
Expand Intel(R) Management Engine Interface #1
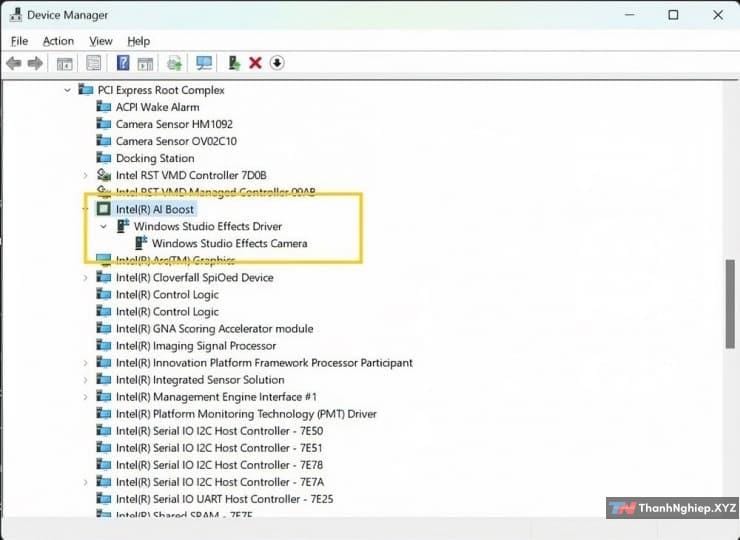coord(85,397)
